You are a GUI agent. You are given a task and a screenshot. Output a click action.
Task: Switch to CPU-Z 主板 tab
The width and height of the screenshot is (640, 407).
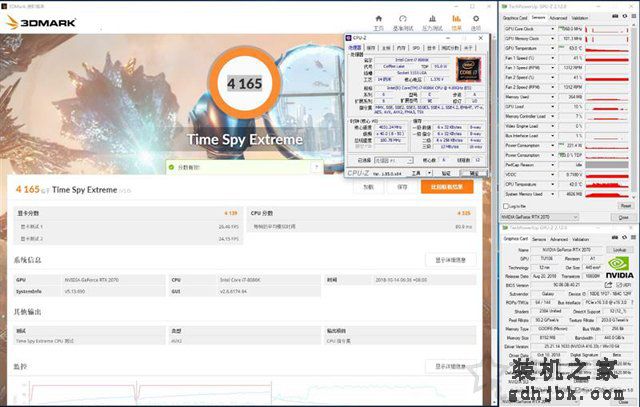click(386, 48)
